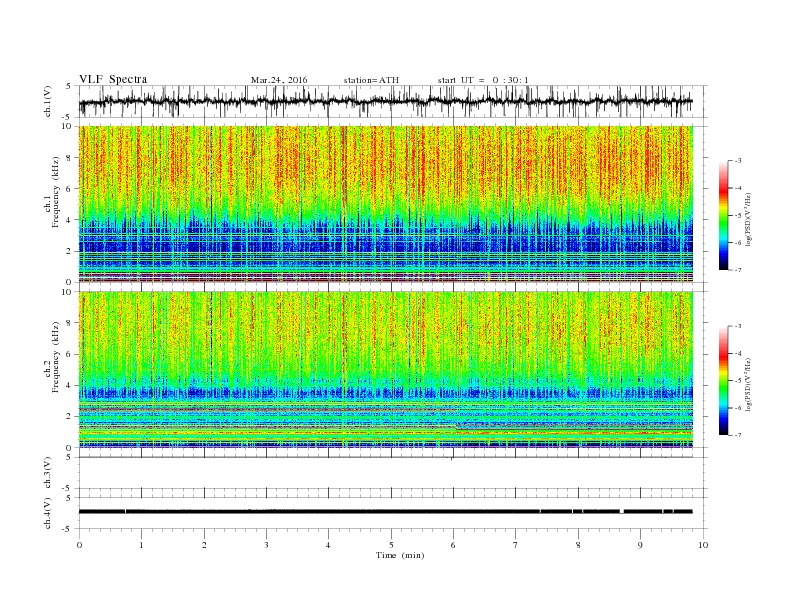Click the "ch.4(V)" axis label
Screen dimensions: 792x612
coord(47,513)
